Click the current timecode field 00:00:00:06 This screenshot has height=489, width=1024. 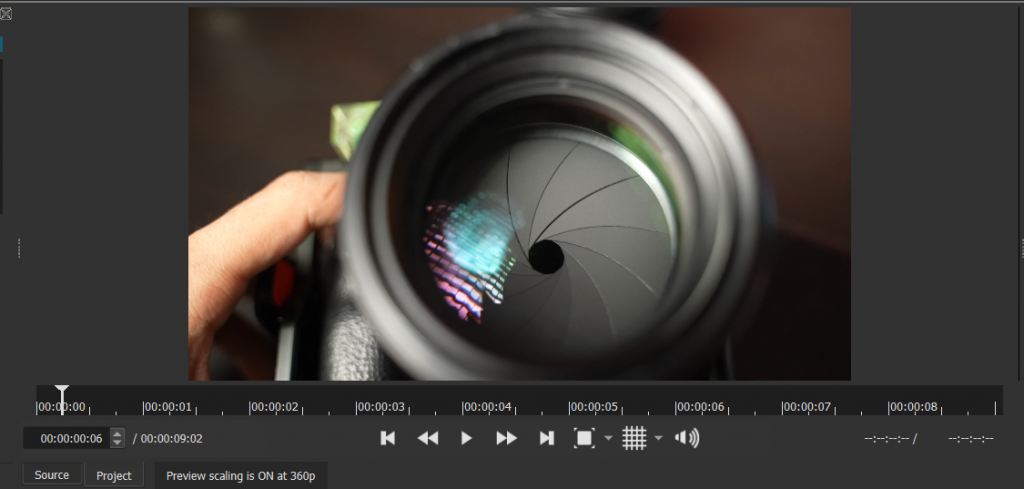67,438
